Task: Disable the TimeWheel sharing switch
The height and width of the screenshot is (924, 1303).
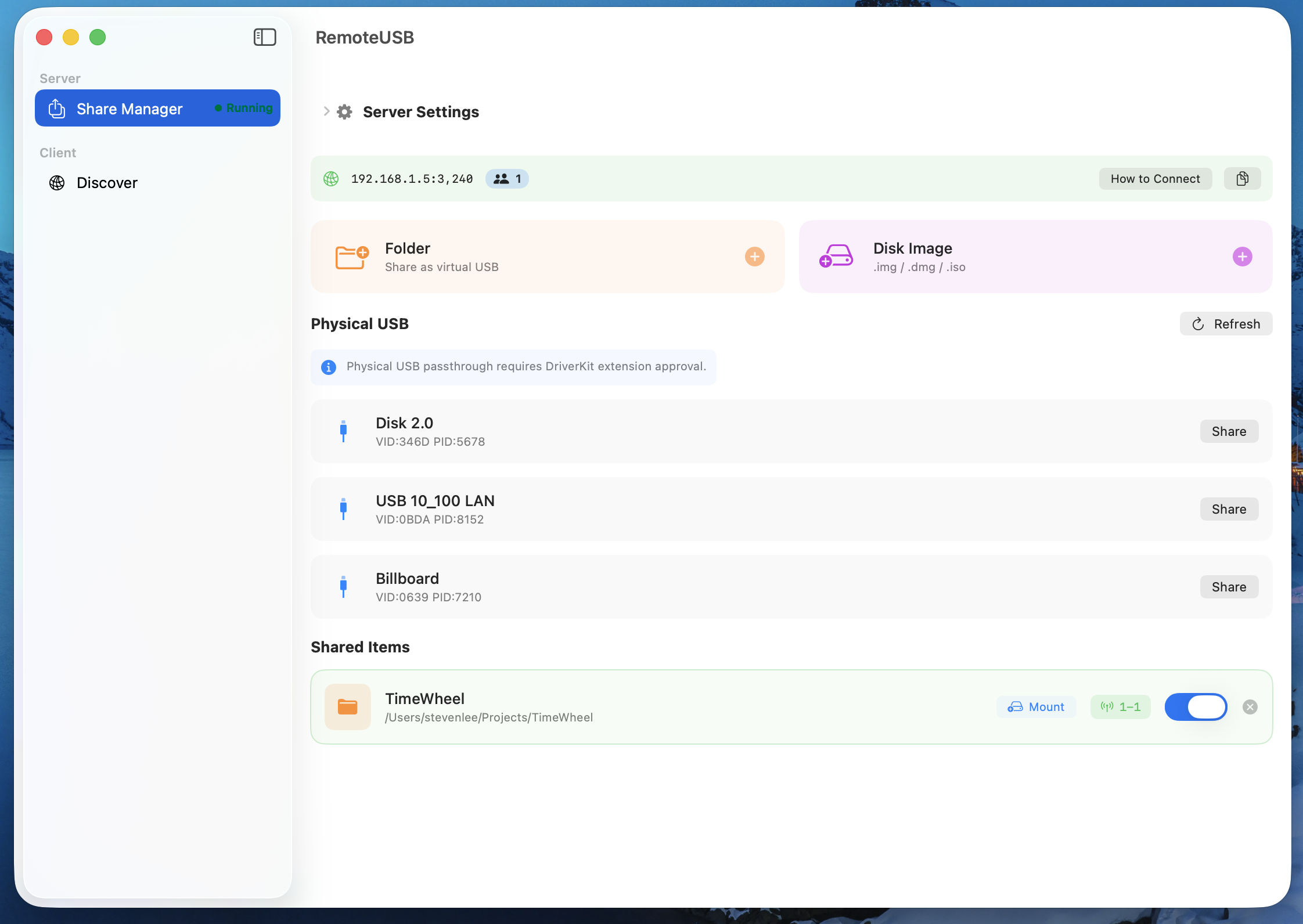Action: 1196,707
